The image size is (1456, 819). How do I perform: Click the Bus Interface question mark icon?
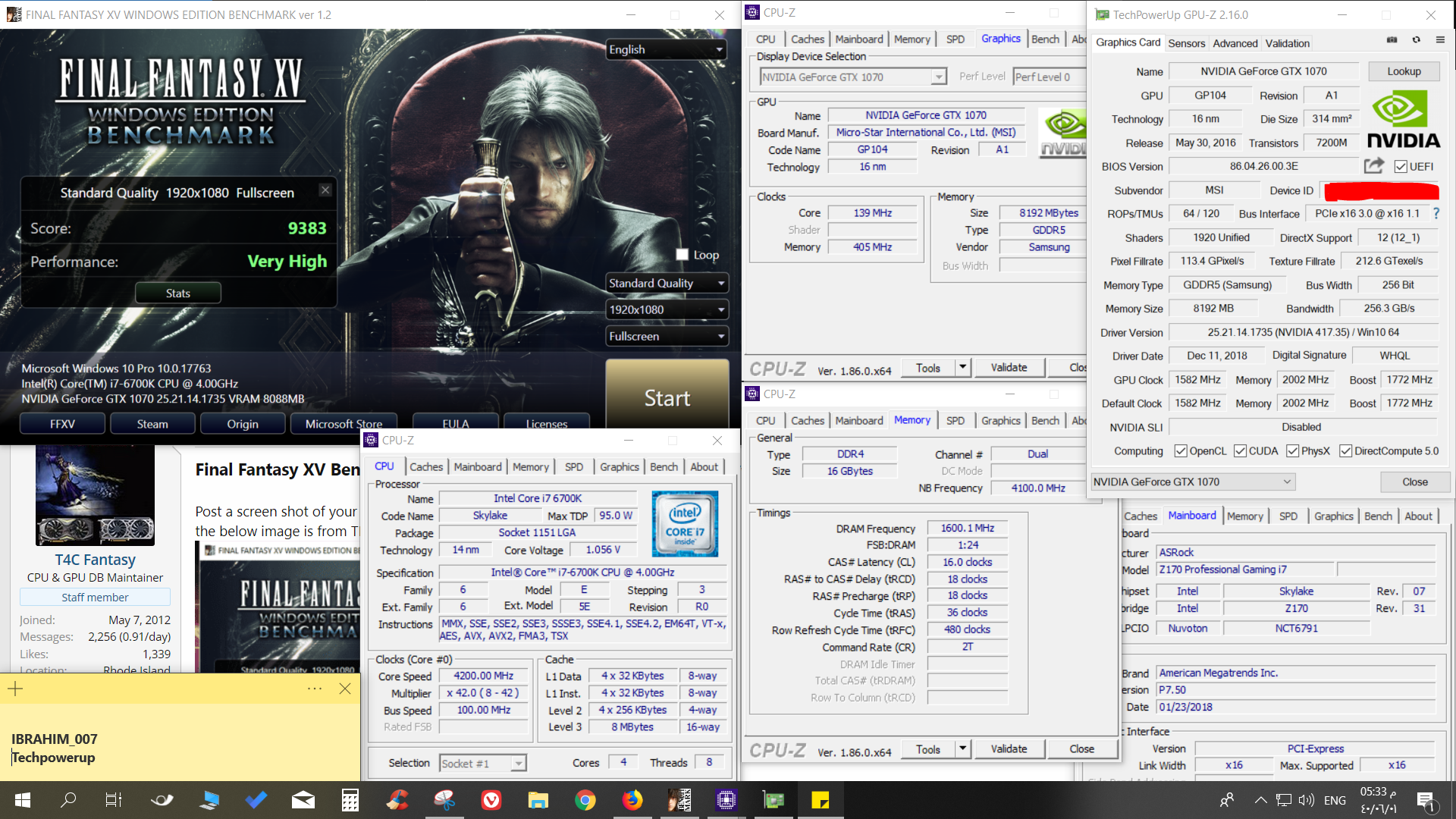[1436, 214]
